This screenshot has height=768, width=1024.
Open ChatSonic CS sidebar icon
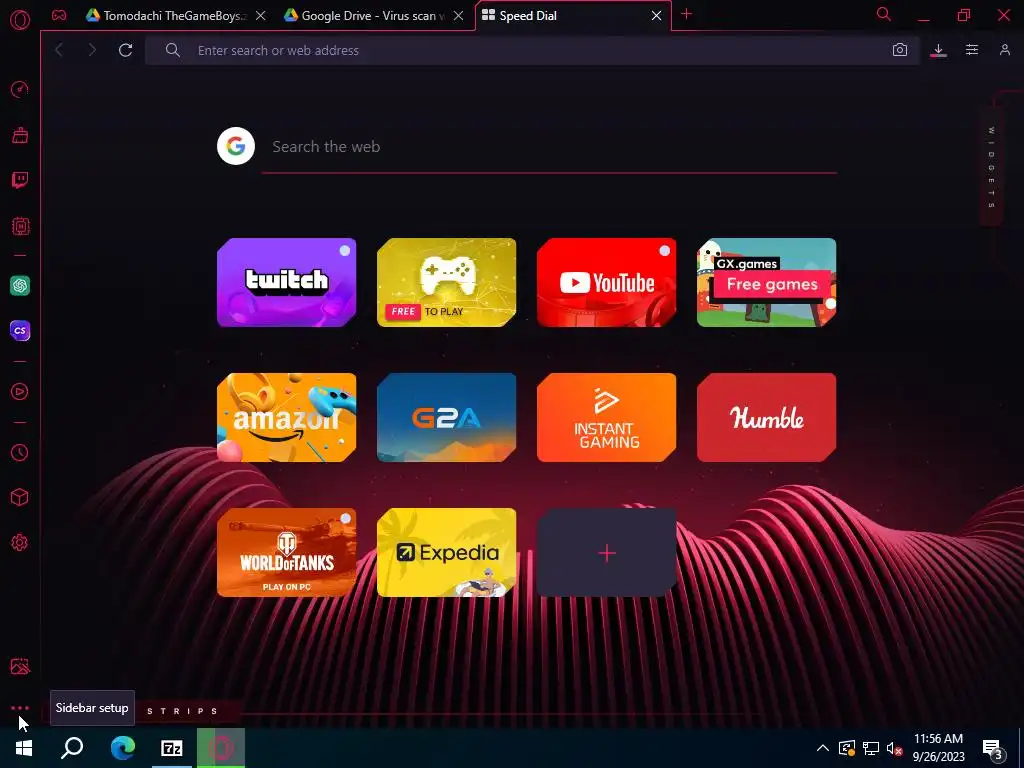point(20,330)
